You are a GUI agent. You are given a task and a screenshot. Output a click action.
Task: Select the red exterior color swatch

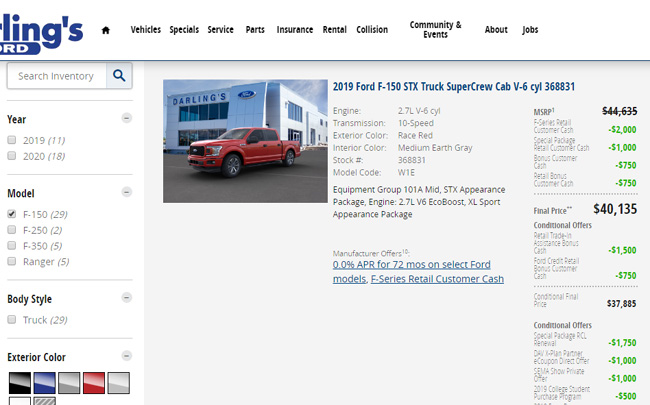pos(94,383)
